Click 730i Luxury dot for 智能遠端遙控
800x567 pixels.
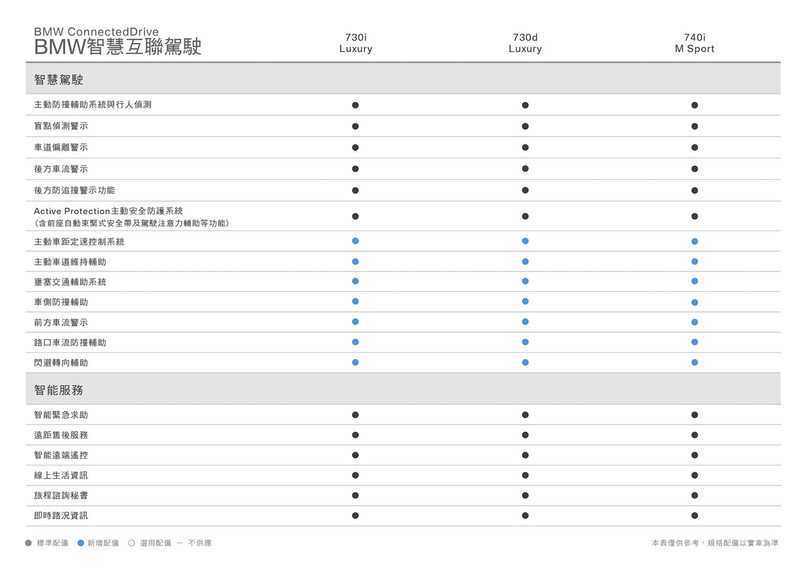[x=355, y=455]
